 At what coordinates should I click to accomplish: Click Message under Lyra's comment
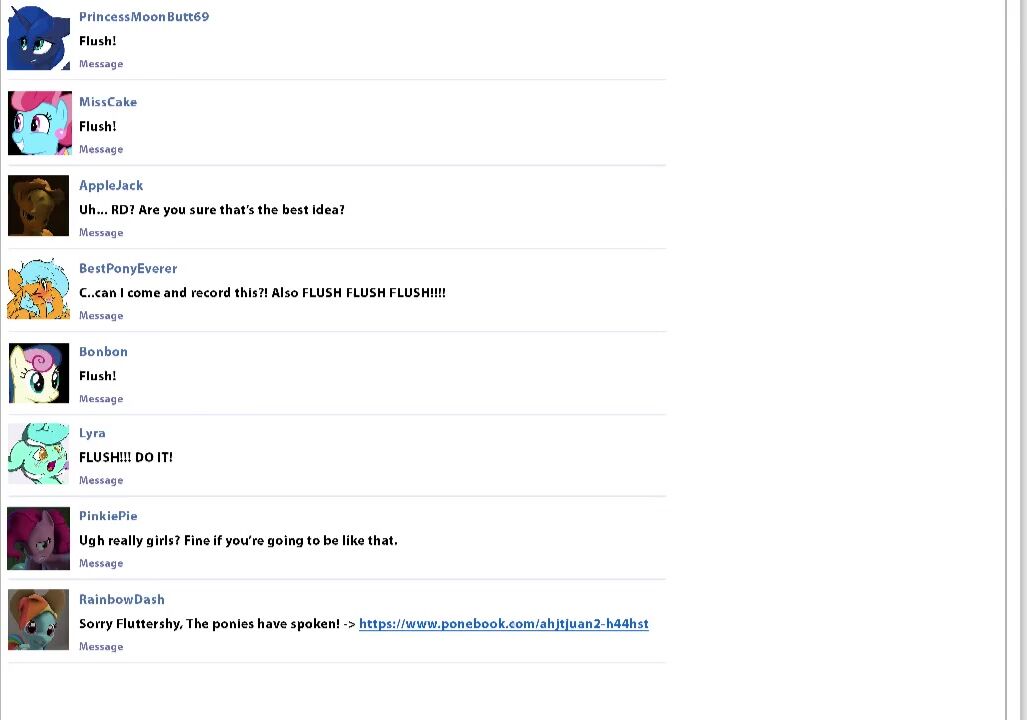pos(101,480)
